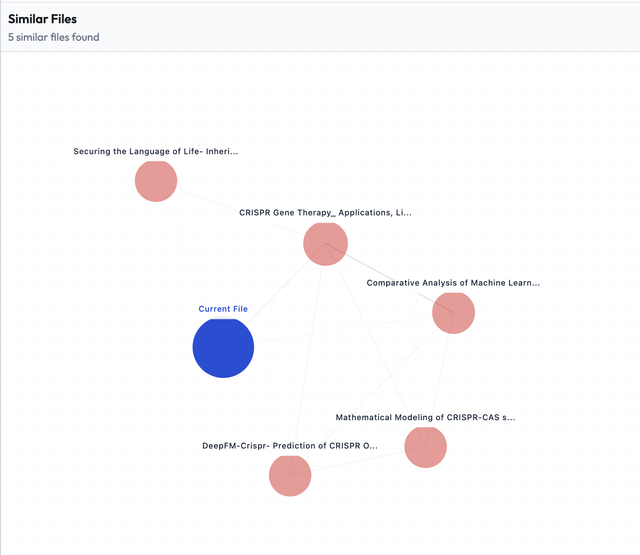Select the edge connecting DeepFM-Crispr and Mathematical Modeling nodes
This screenshot has width=640, height=555.
[357, 461]
